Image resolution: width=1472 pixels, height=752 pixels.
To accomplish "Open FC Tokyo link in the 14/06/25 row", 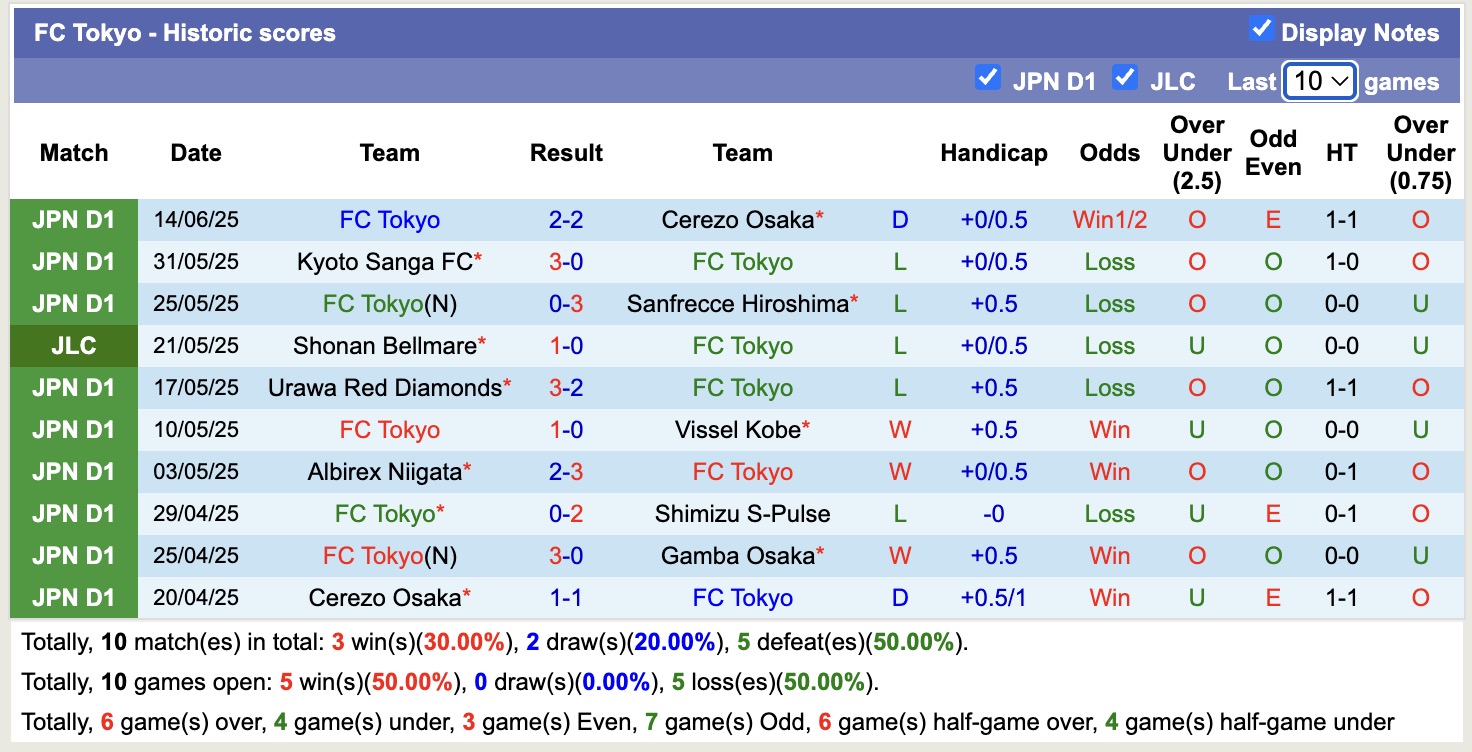I will (x=389, y=219).
